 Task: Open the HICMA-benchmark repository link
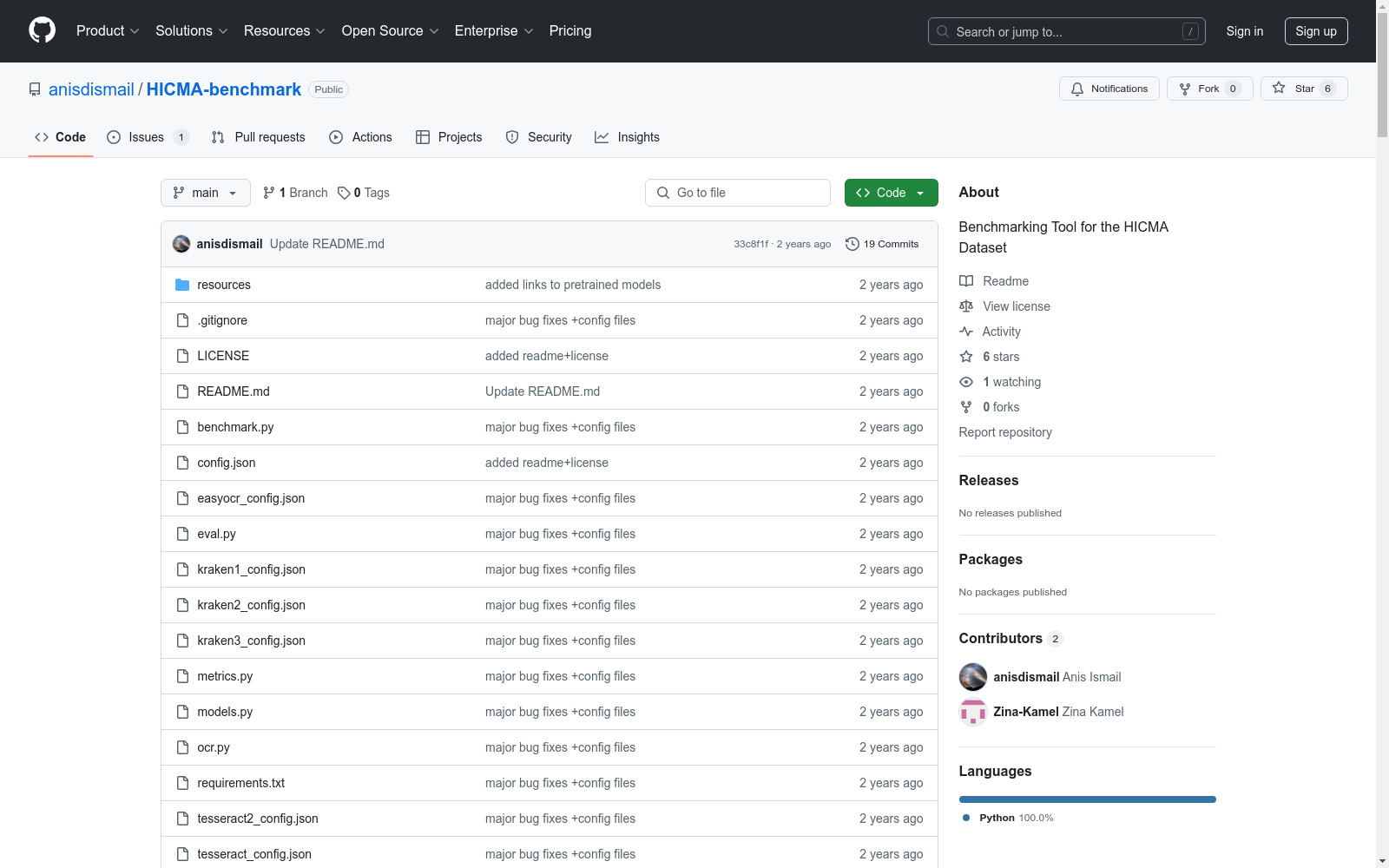coord(224,89)
